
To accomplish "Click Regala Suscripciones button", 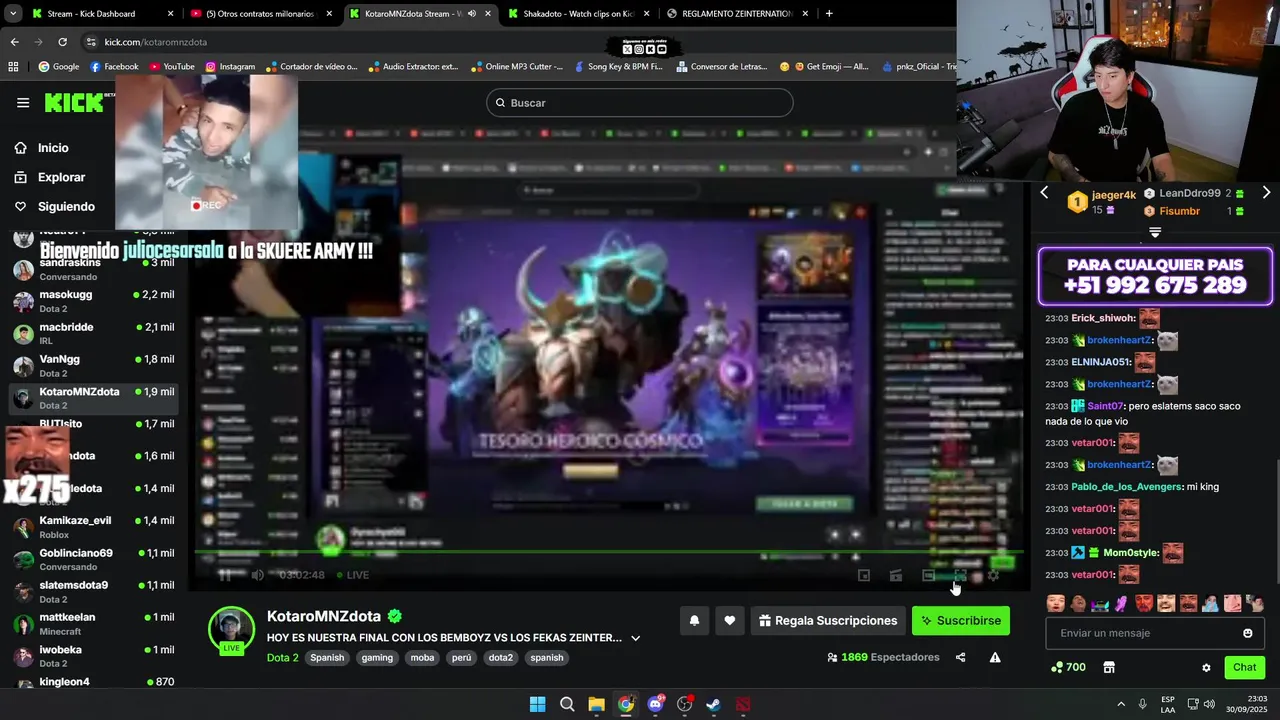I will (x=828, y=621).
